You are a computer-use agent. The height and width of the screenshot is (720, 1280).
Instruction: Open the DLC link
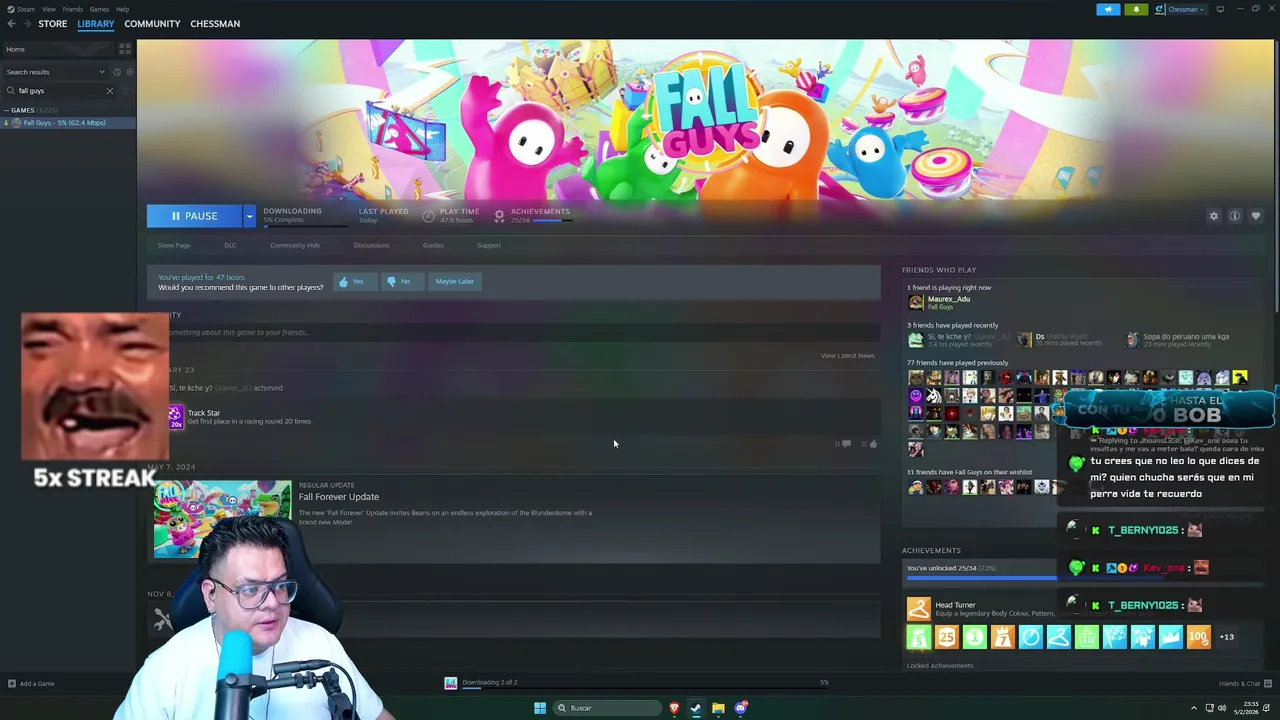pos(230,245)
